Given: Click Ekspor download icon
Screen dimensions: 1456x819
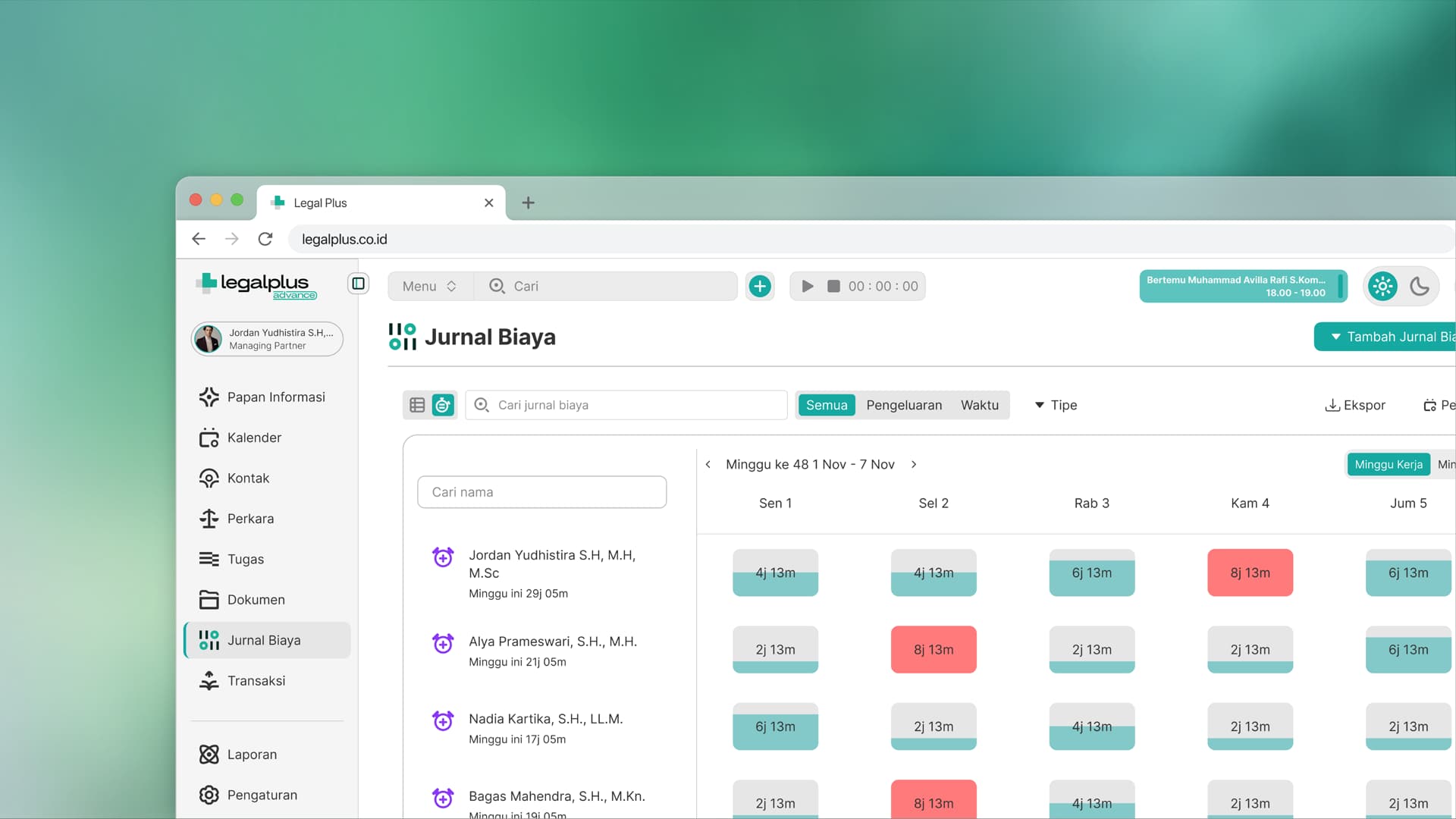Looking at the screenshot, I should coord(1332,405).
